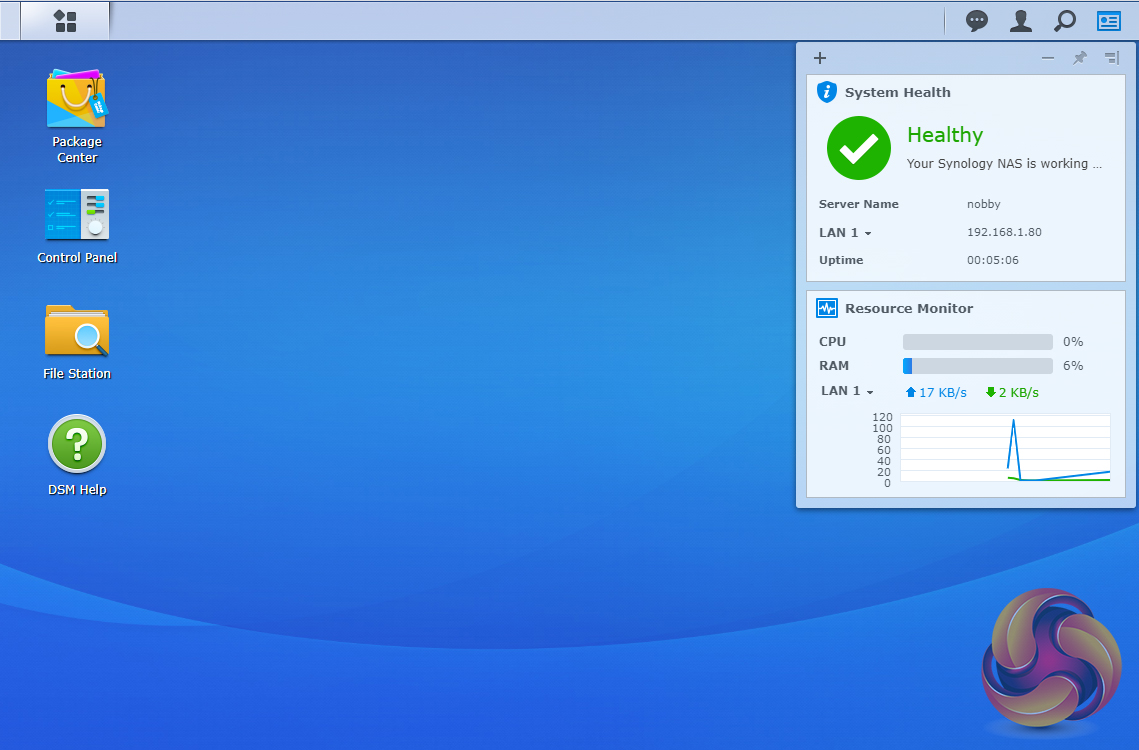Click the Server Name label
1139x750 pixels.
[859, 204]
